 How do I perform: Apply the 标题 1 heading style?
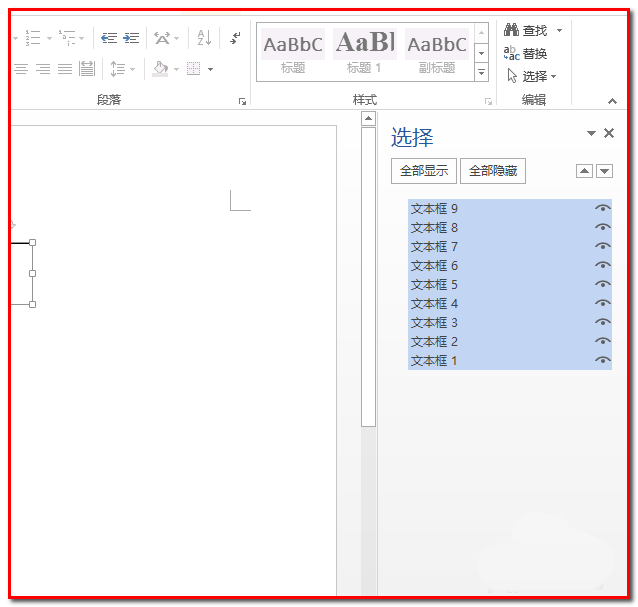coord(364,52)
